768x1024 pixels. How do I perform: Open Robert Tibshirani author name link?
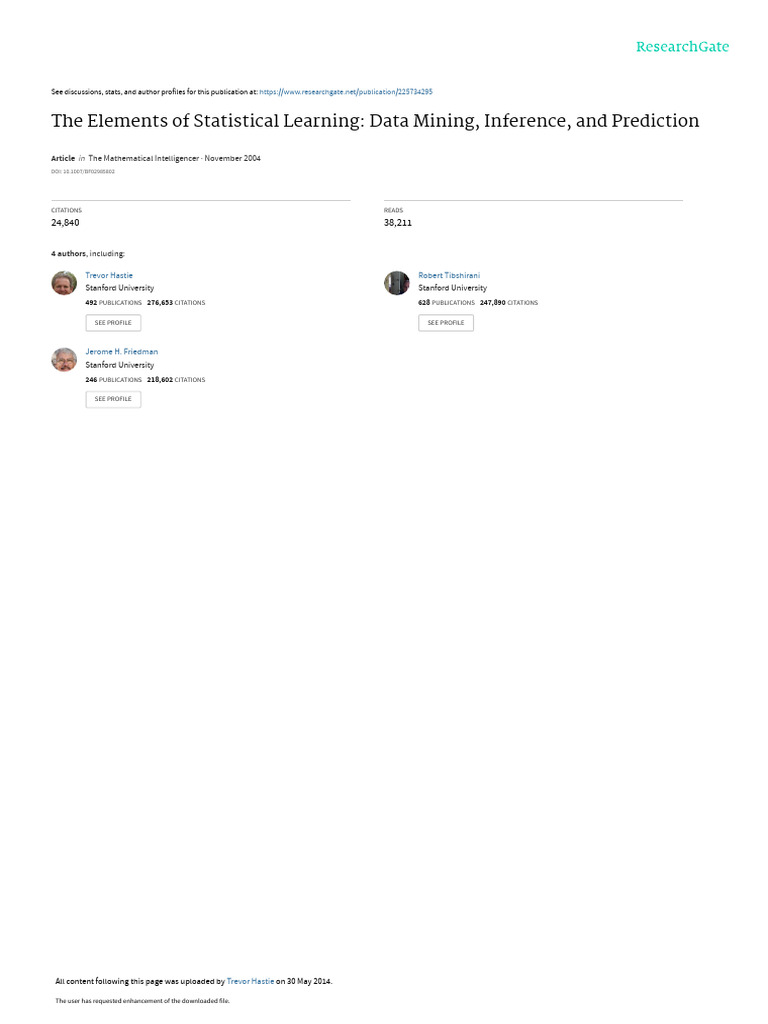pyautogui.click(x=449, y=276)
